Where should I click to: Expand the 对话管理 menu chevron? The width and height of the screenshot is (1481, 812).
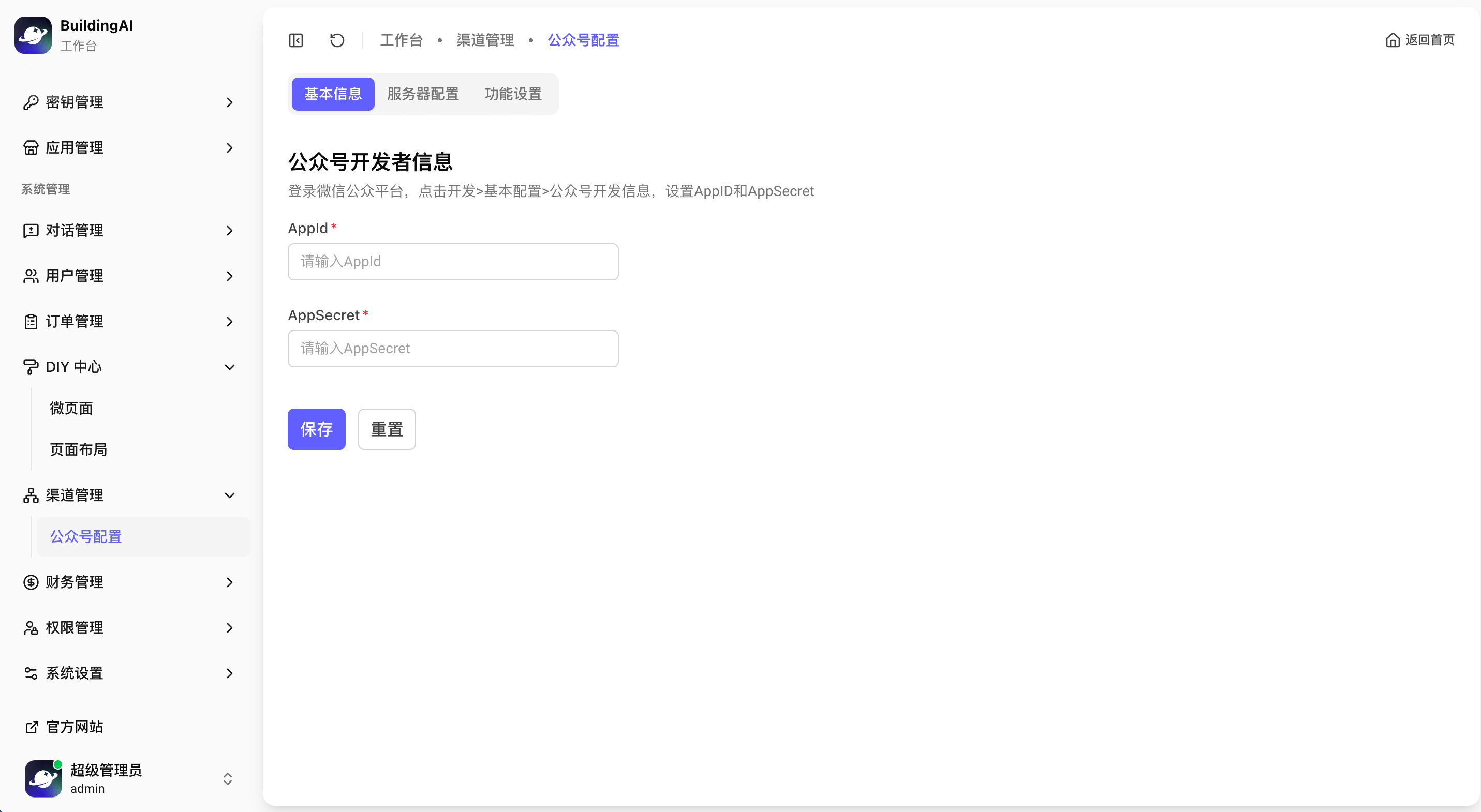click(229, 231)
